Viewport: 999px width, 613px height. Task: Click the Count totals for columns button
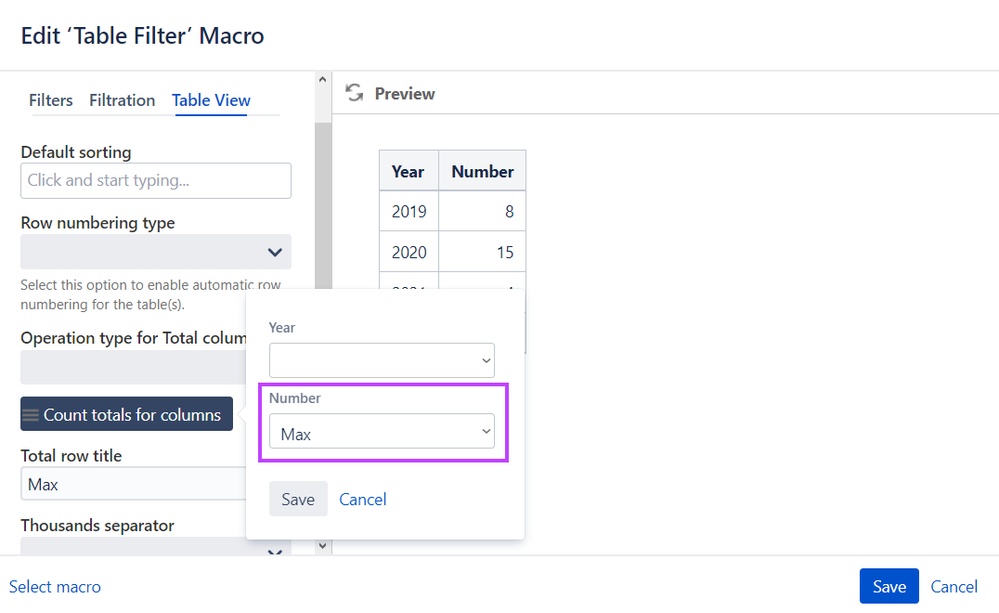click(127, 414)
